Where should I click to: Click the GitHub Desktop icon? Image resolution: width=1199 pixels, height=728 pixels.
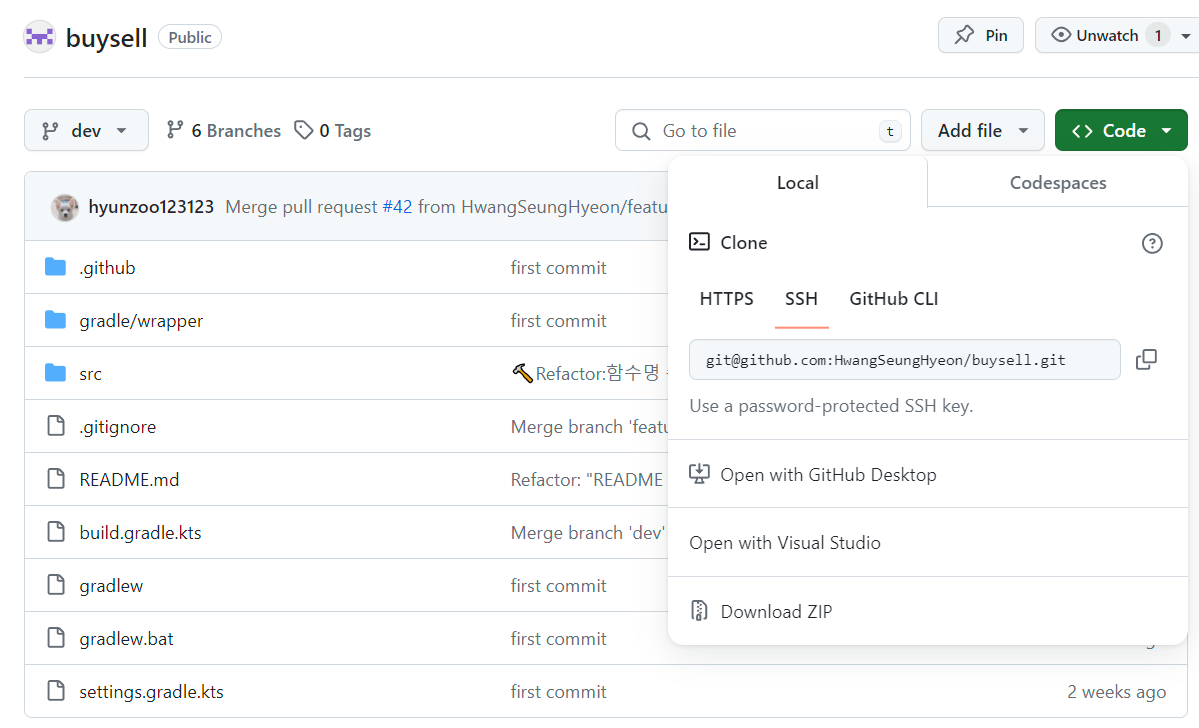700,475
